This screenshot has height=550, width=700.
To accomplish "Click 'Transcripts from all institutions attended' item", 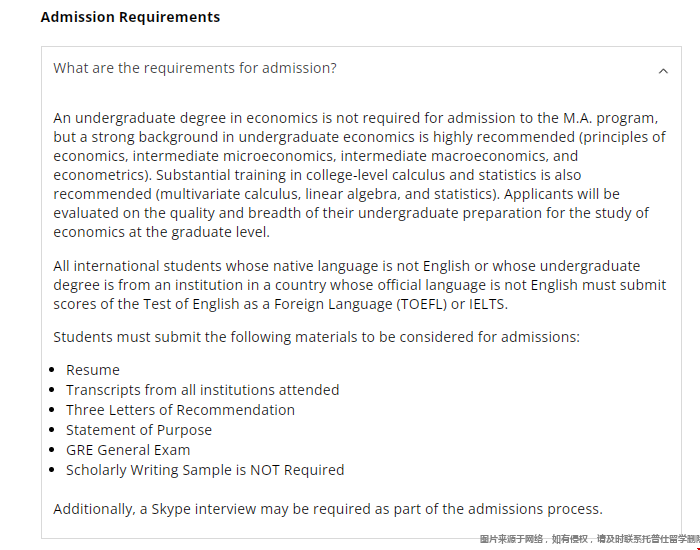I will point(202,390).
